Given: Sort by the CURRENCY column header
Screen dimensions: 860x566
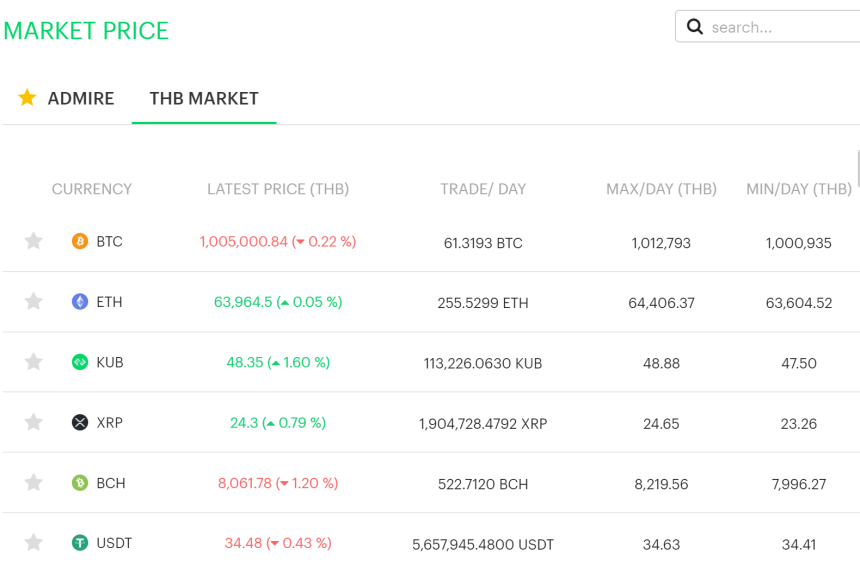Looking at the screenshot, I should click(92, 189).
